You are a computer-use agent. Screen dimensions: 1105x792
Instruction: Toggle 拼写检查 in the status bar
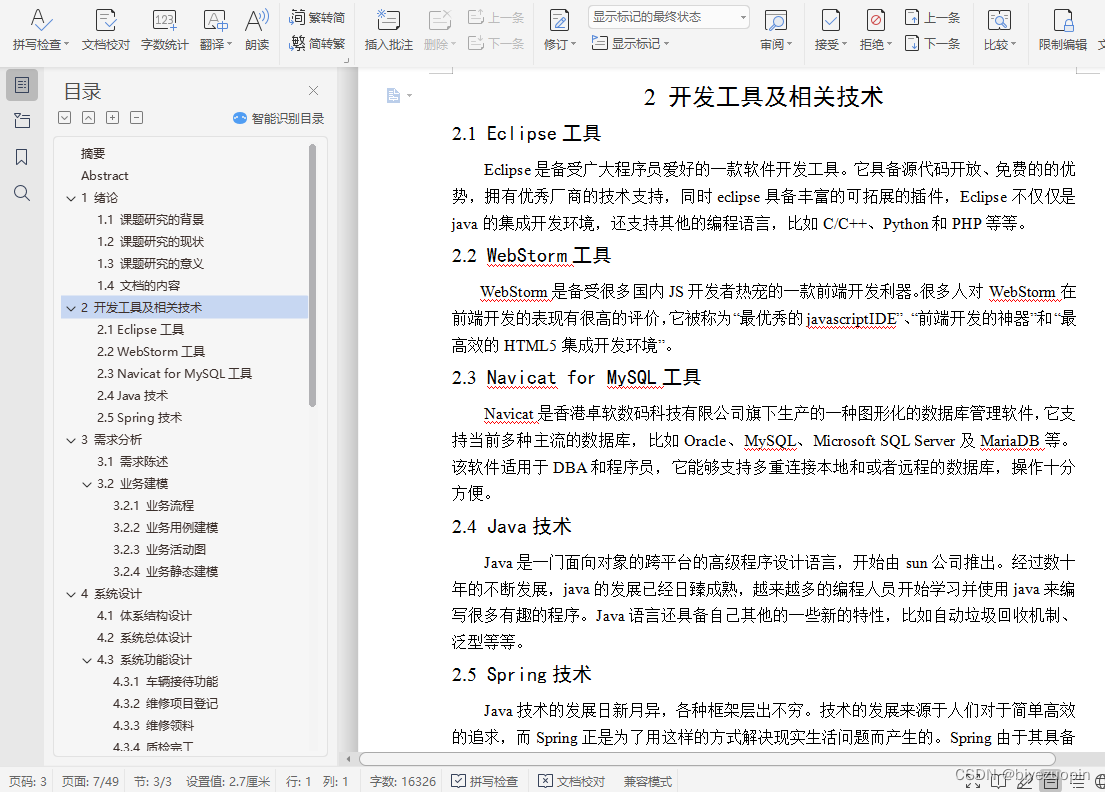[485, 781]
